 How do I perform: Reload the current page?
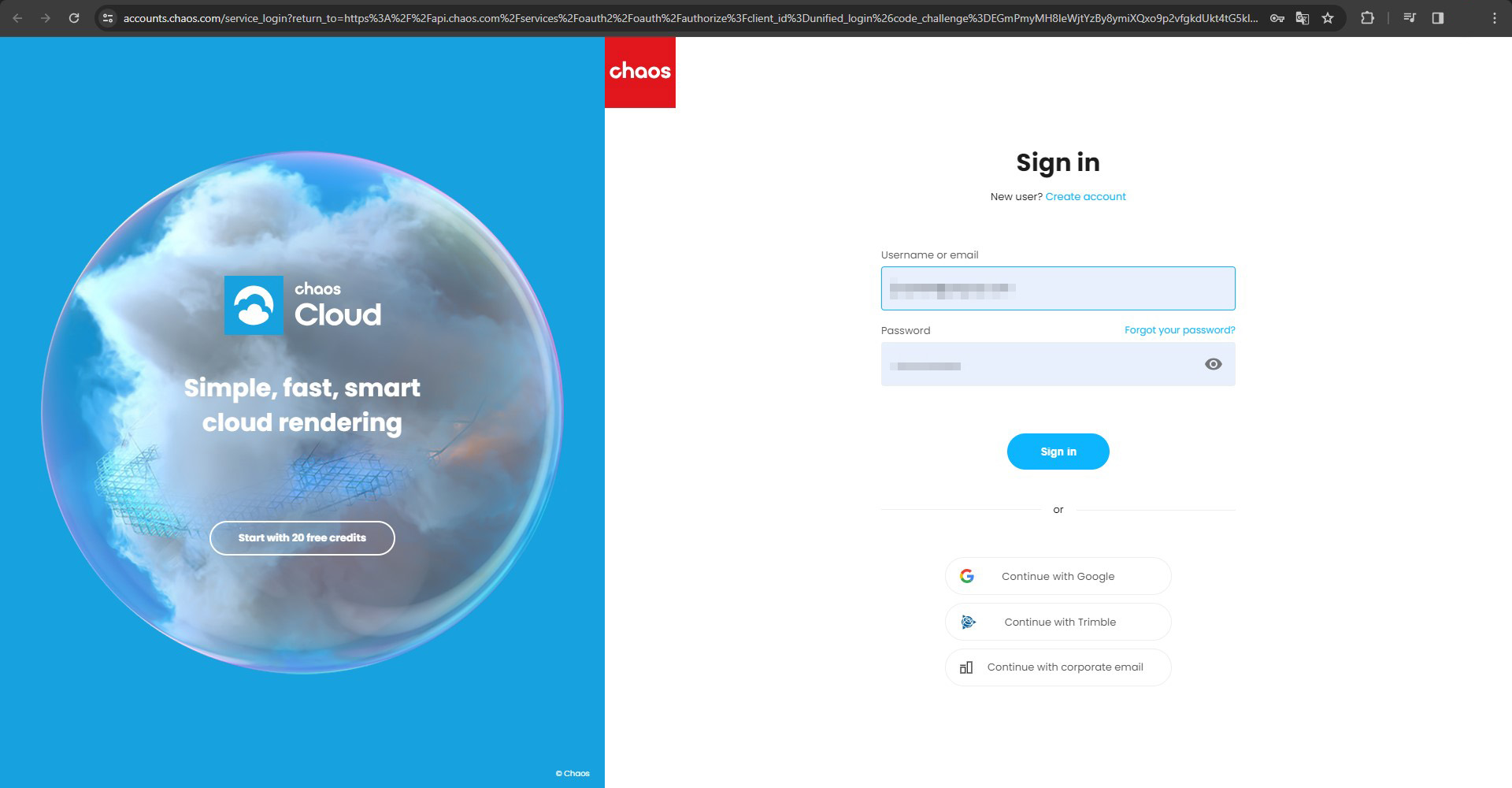74,18
